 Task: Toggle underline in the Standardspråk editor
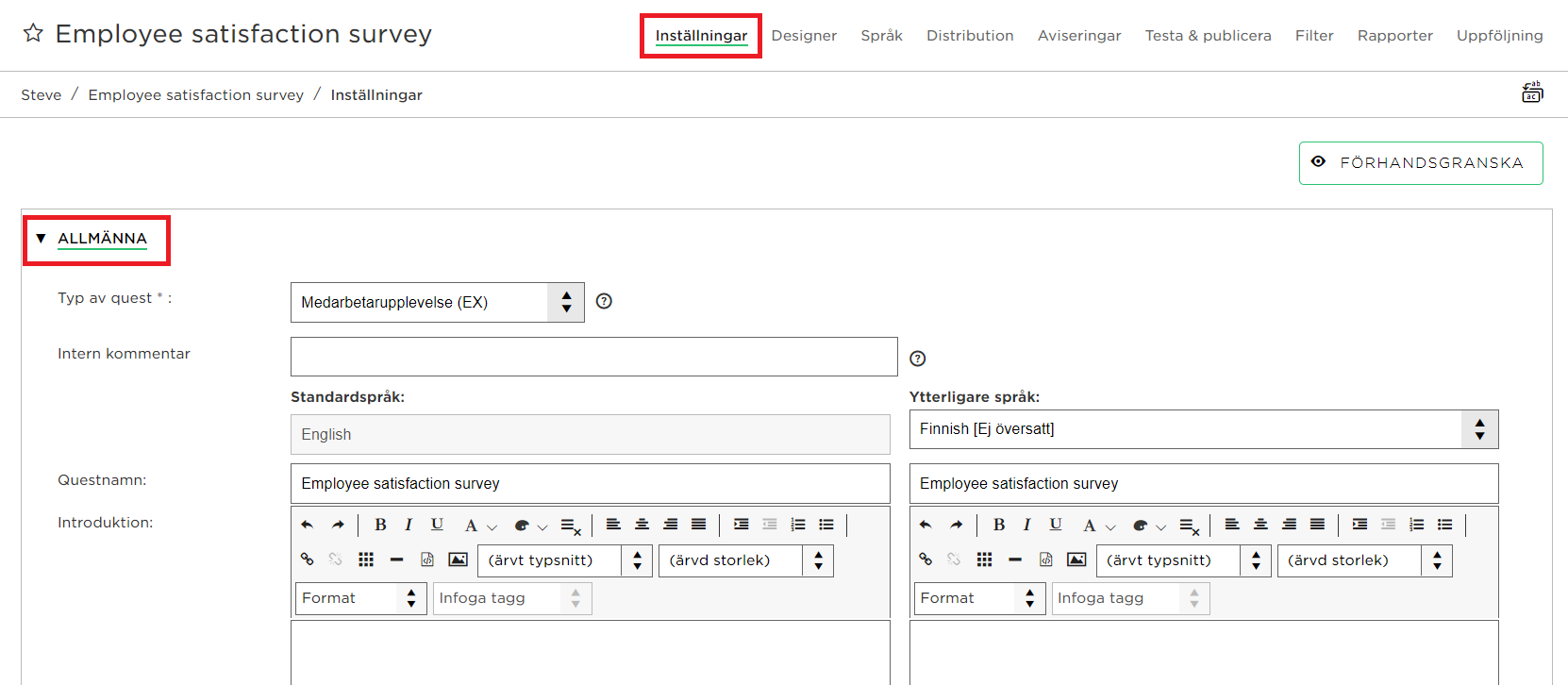pyautogui.click(x=437, y=525)
